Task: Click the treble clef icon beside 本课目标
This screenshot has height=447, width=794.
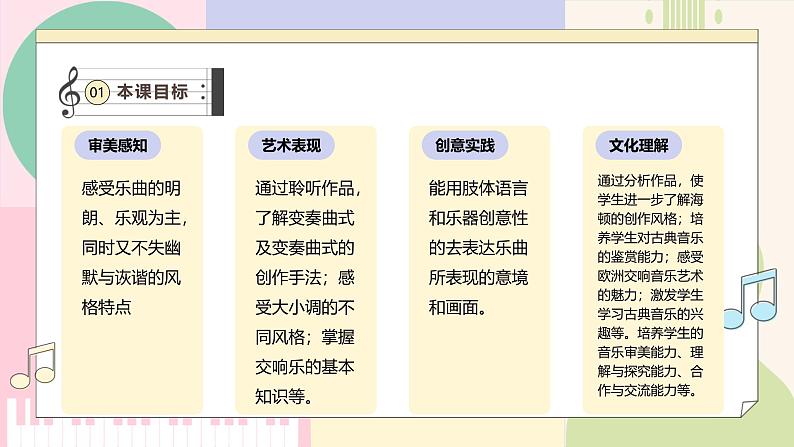Action: coord(69,92)
